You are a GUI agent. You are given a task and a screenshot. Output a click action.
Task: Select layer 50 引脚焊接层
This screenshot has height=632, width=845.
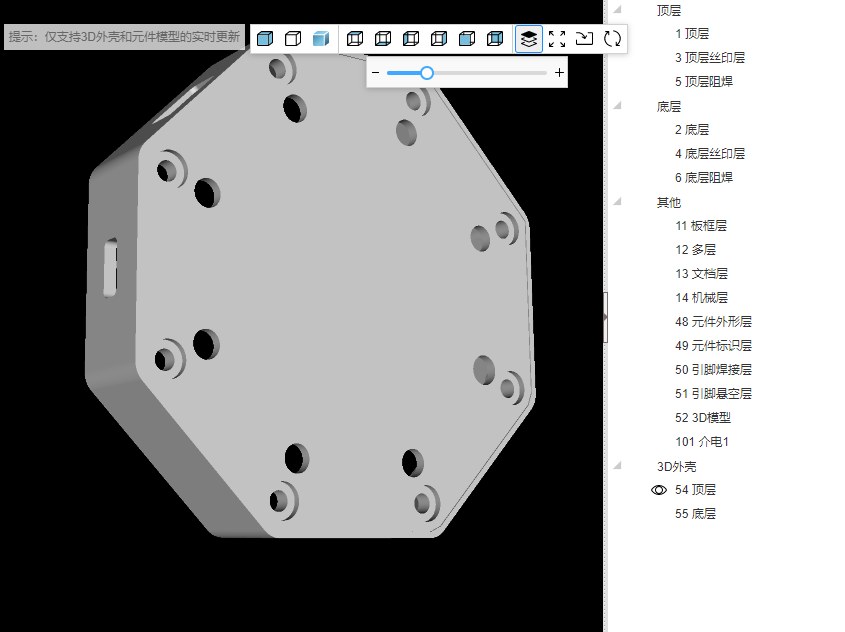(713, 370)
